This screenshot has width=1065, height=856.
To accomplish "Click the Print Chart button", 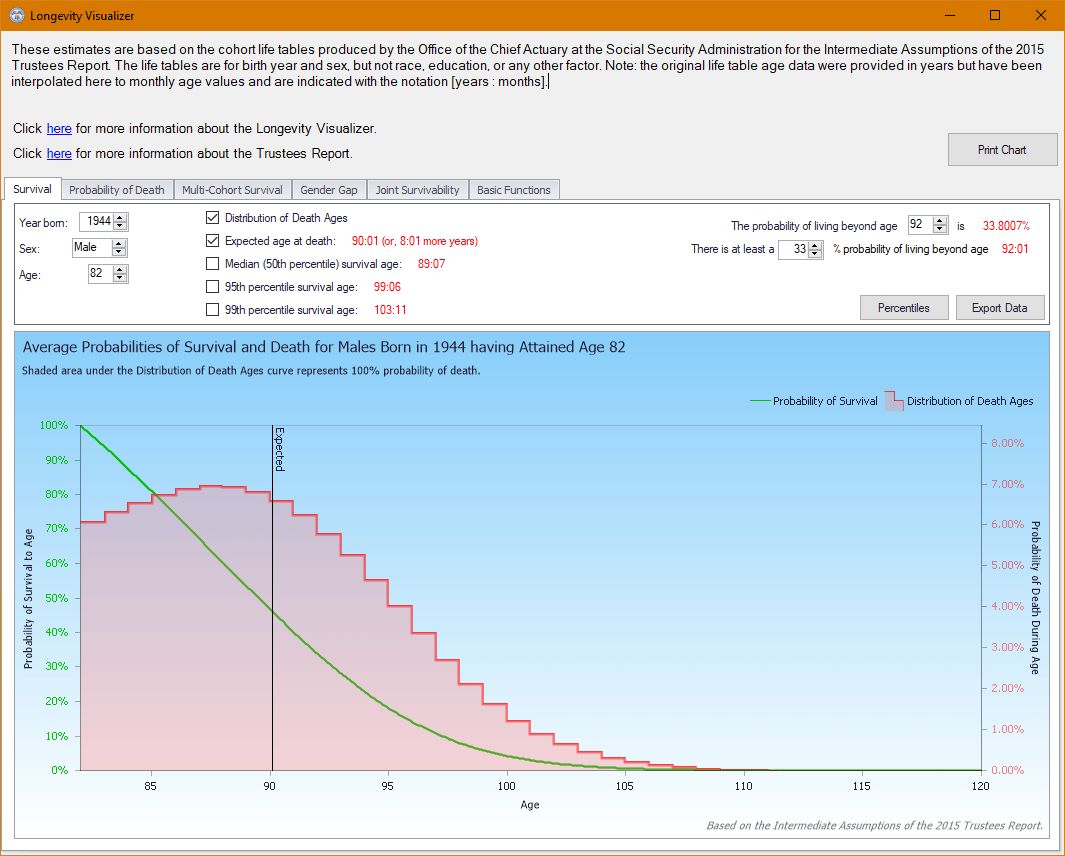I will (x=1003, y=149).
